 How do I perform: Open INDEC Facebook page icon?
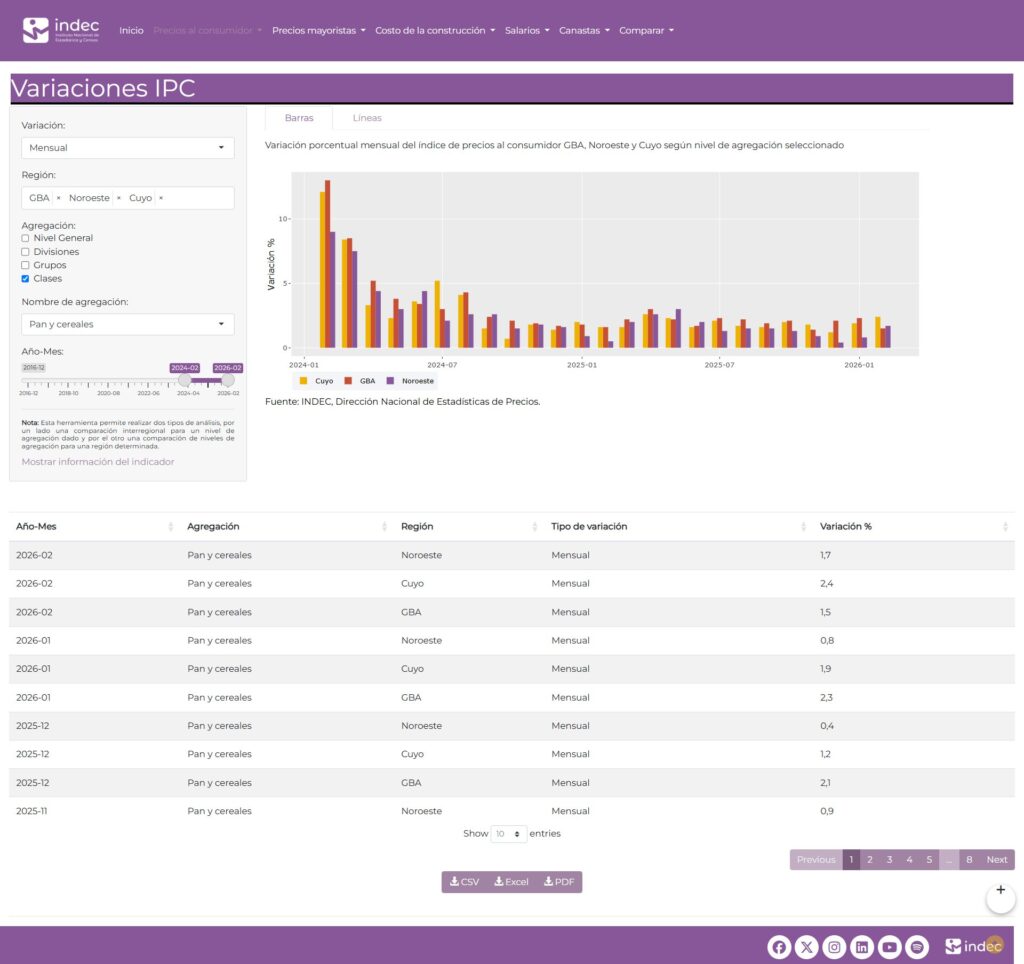coord(779,947)
